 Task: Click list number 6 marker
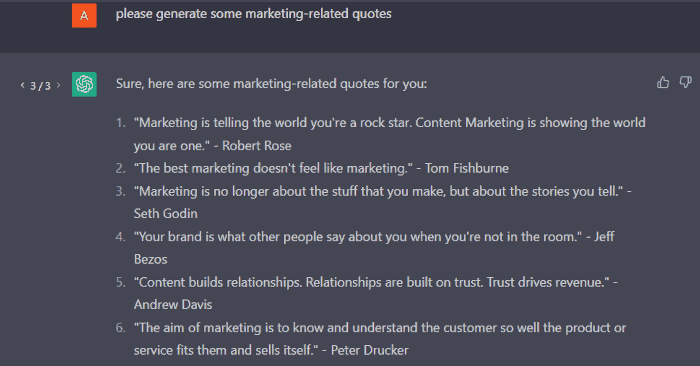[121, 328]
